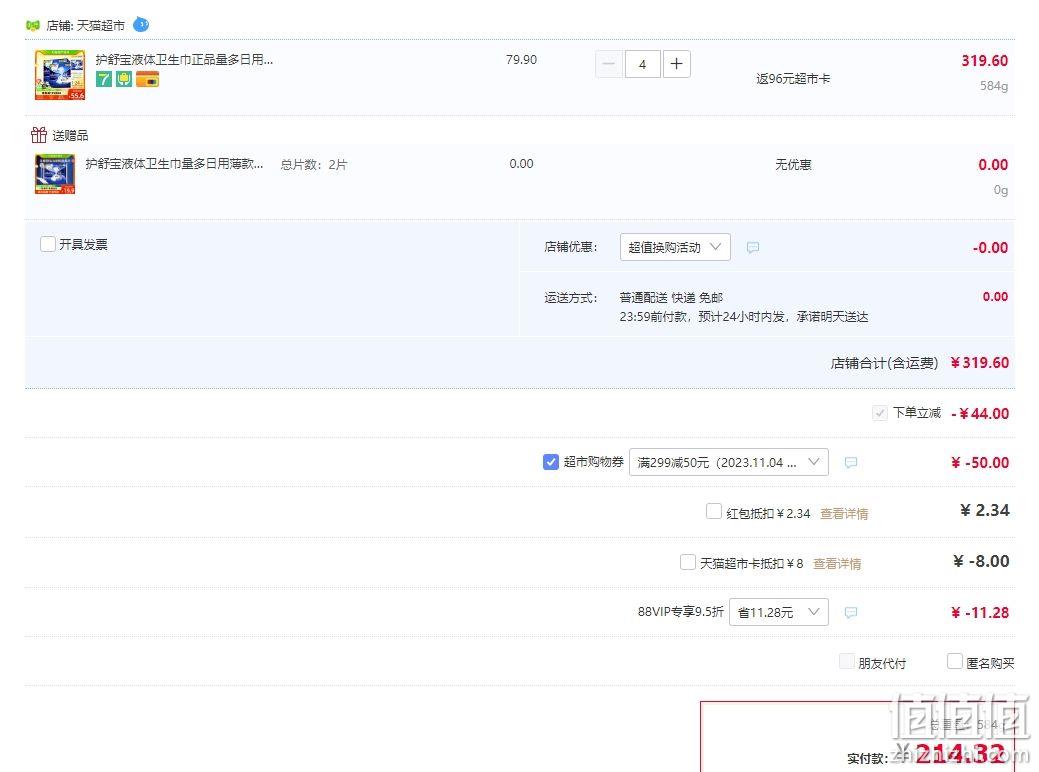Click the ¥319.60 store total amount
The width and height of the screenshot is (1039, 772).
coord(979,362)
